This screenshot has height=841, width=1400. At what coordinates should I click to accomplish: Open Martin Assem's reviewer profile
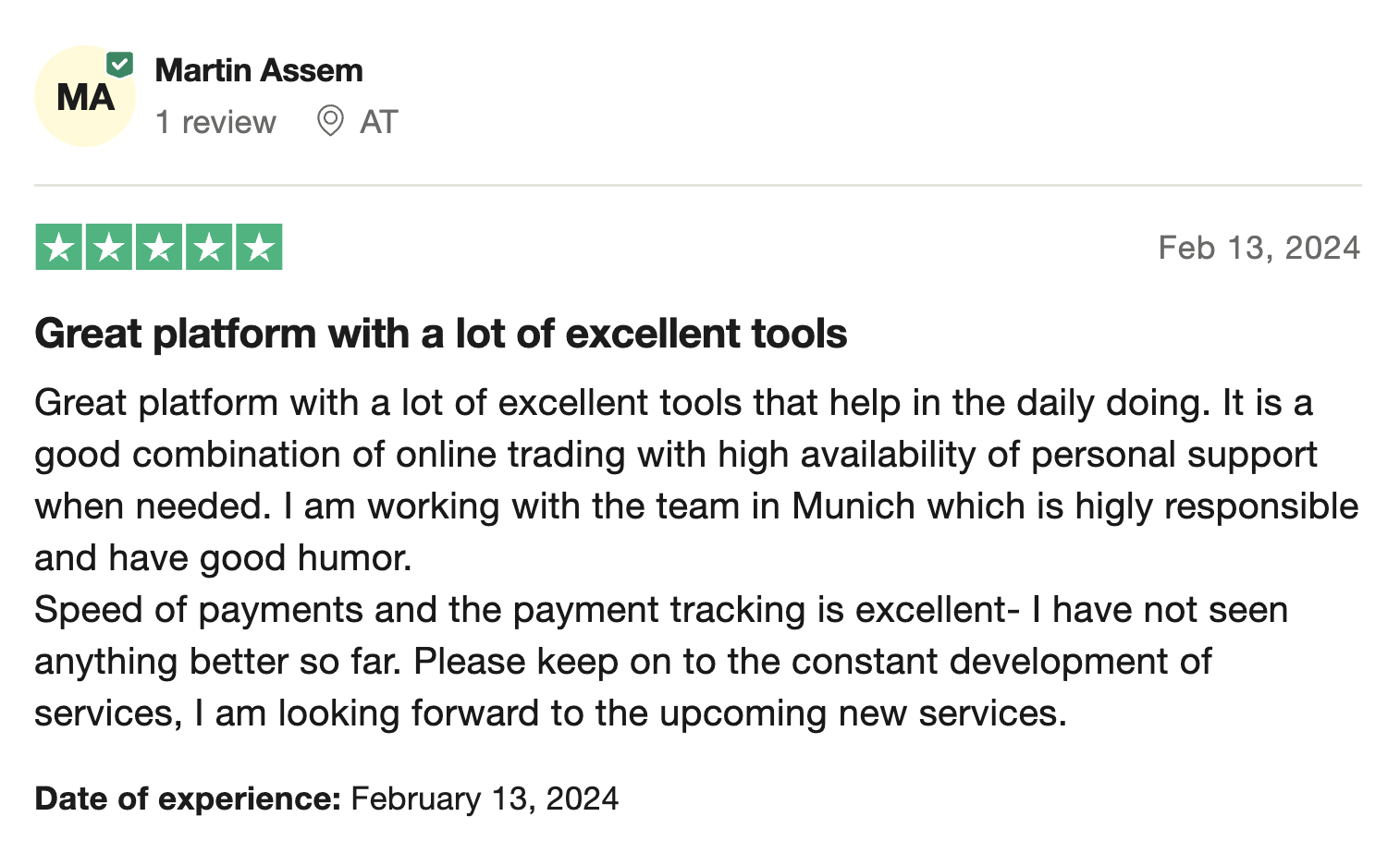click(x=259, y=70)
